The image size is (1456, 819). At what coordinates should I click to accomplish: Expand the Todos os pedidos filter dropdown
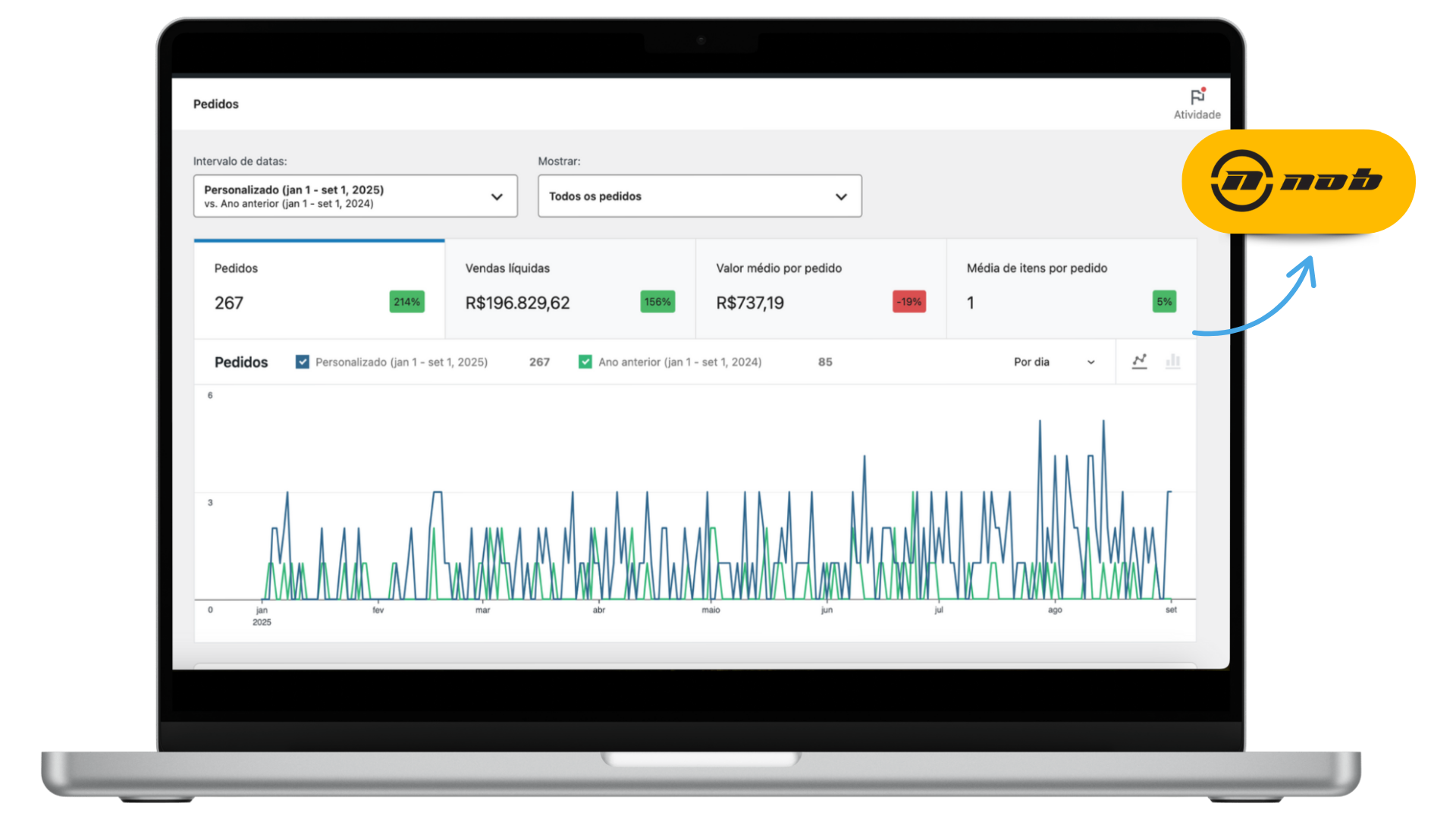(x=699, y=196)
